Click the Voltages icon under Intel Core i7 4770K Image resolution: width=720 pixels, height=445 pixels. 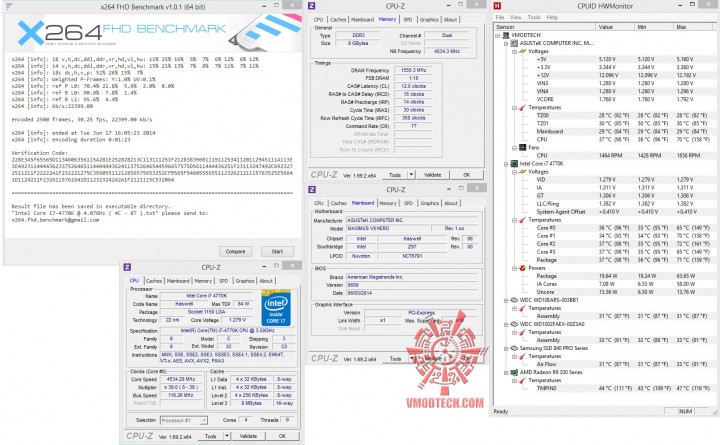click(x=522, y=172)
